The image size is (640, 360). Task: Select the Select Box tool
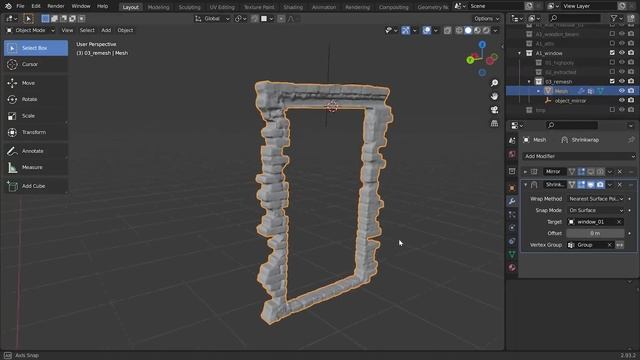(36, 48)
